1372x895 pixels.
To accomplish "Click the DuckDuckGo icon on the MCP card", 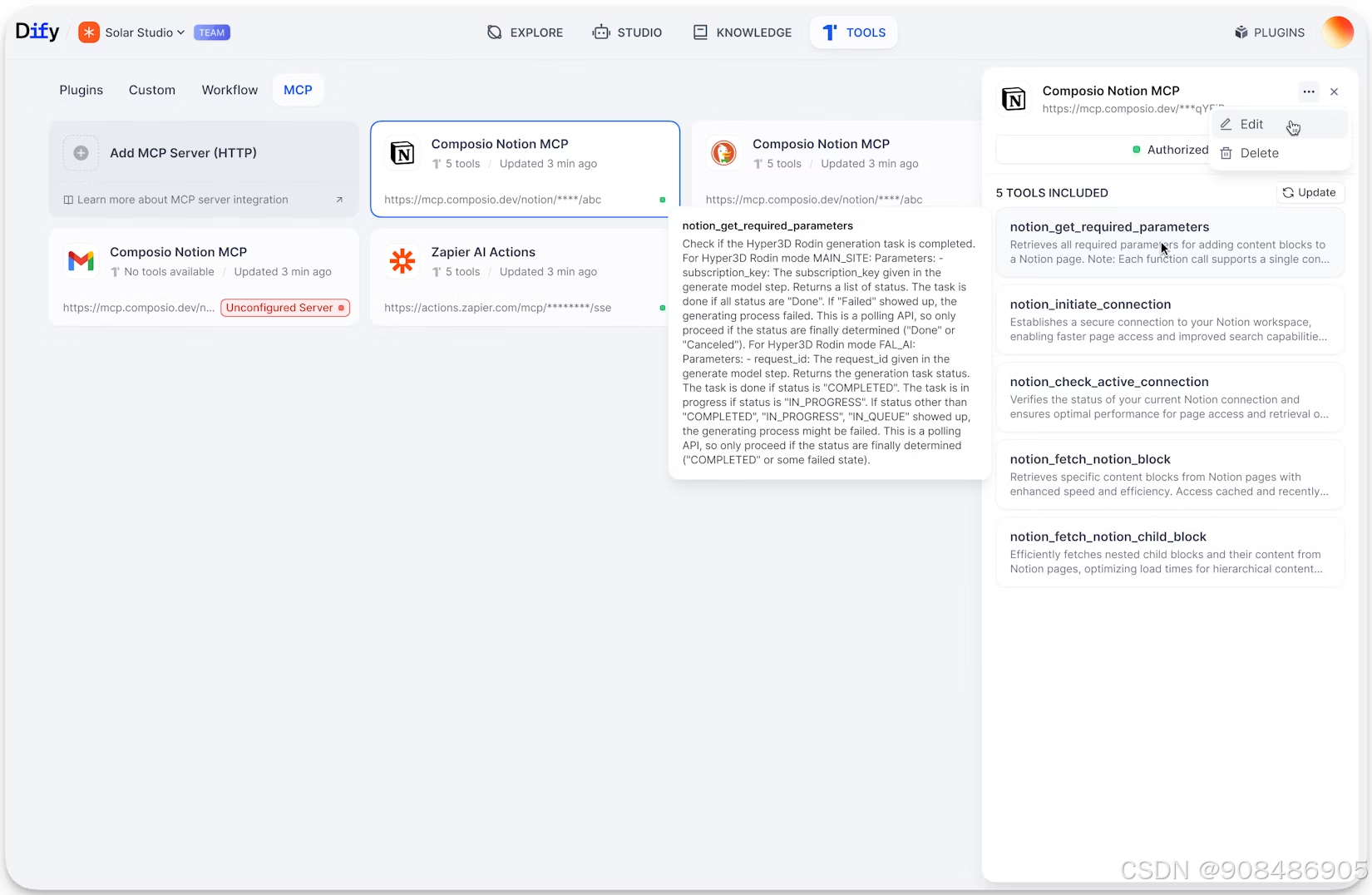I will [723, 153].
